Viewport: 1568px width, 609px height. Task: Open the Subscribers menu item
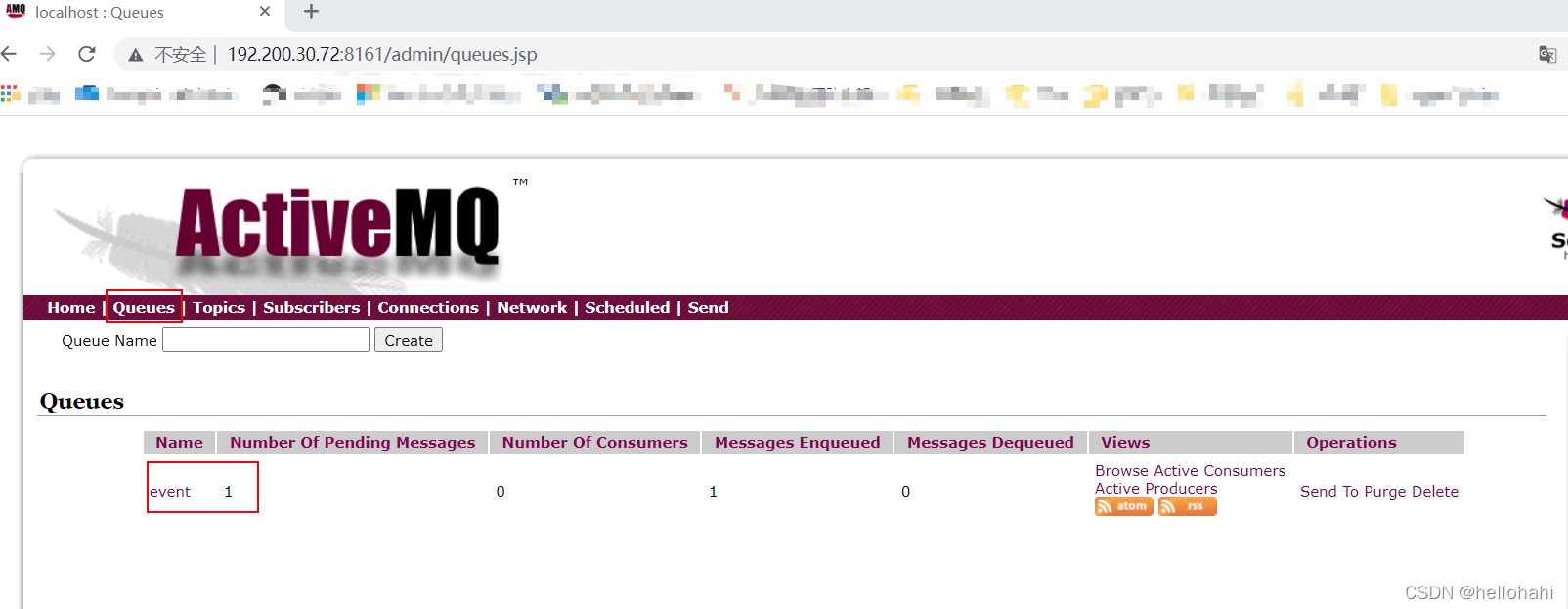[312, 307]
